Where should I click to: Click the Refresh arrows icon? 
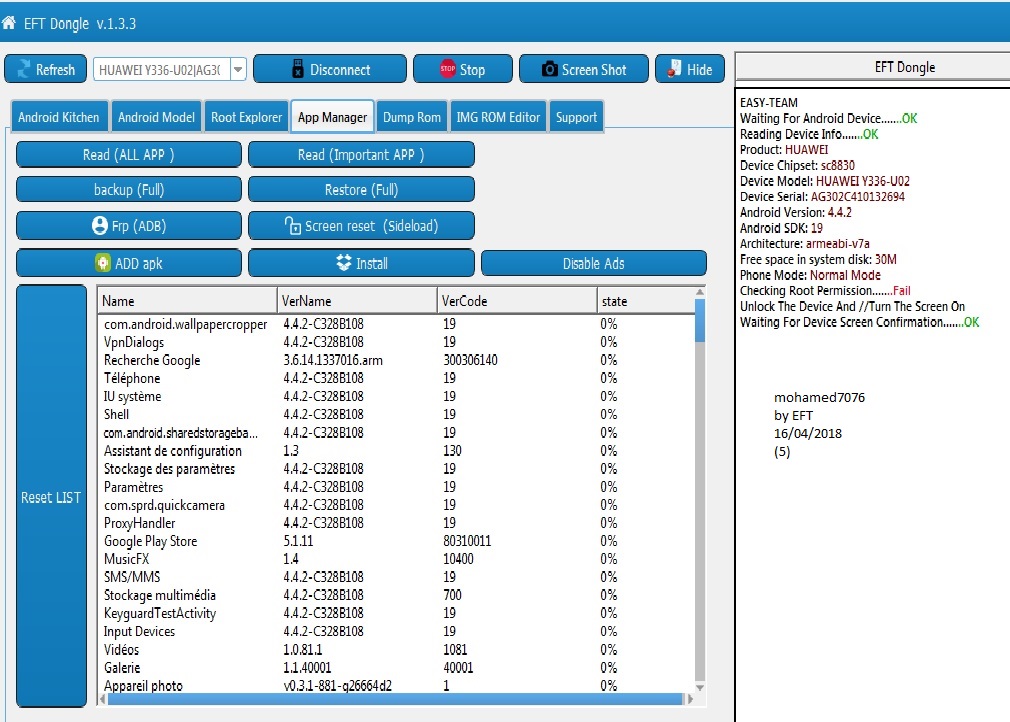click(x=24, y=69)
